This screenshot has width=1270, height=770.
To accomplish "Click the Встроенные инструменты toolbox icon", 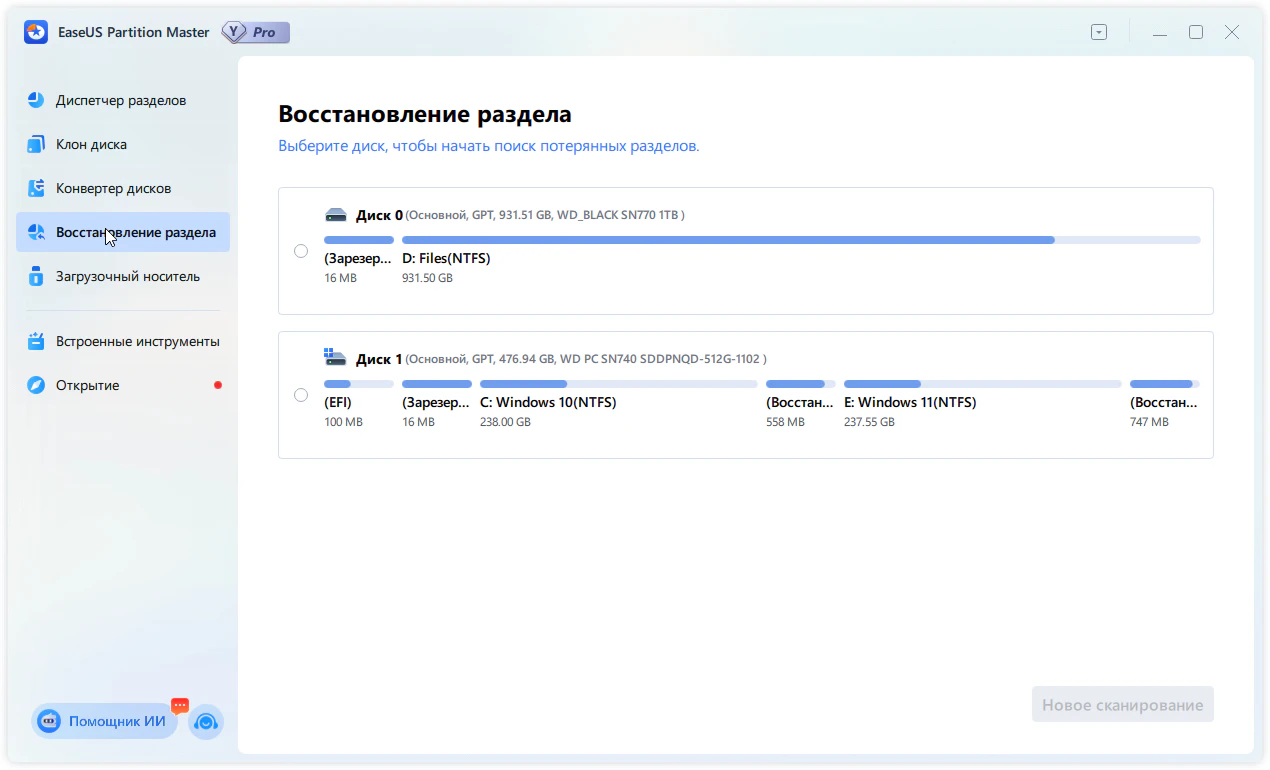I will click(x=36, y=341).
